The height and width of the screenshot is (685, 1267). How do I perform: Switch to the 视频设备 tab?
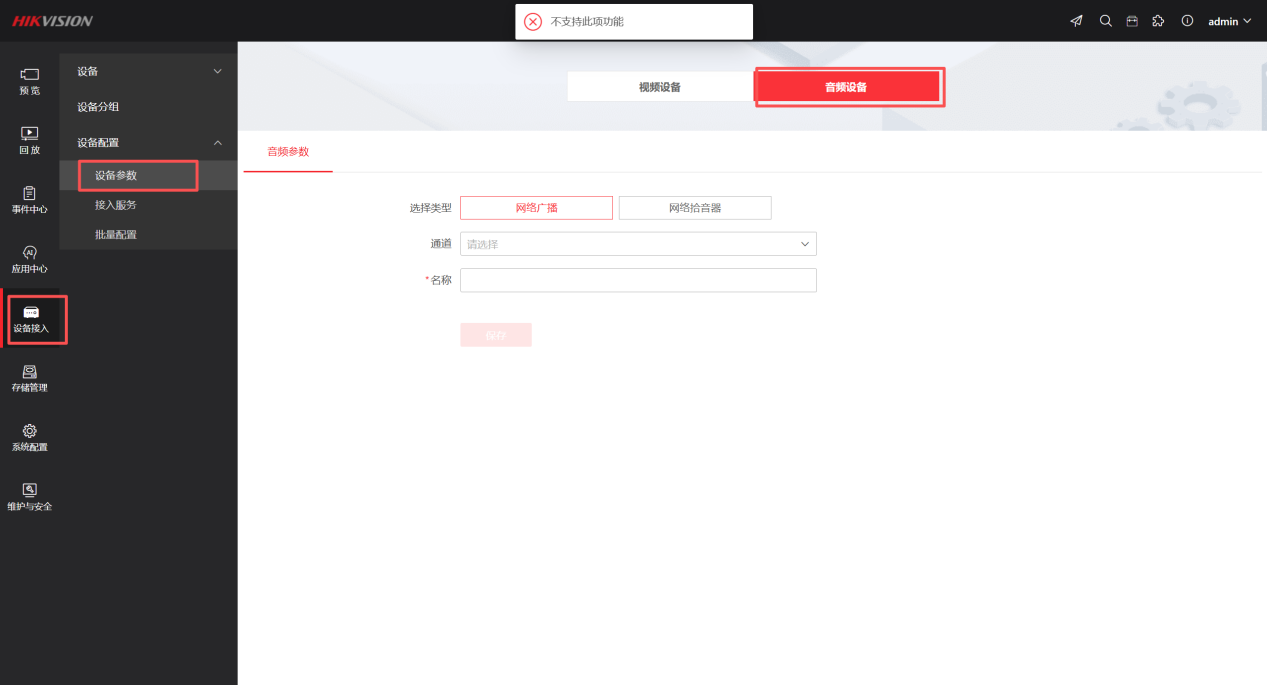(660, 87)
